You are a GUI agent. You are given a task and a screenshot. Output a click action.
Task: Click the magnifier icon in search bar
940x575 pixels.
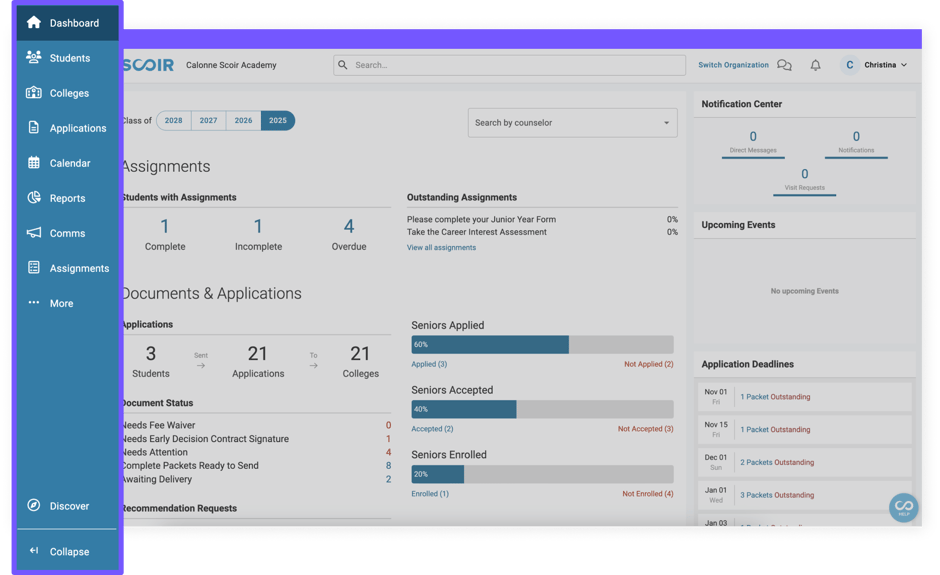coord(342,65)
